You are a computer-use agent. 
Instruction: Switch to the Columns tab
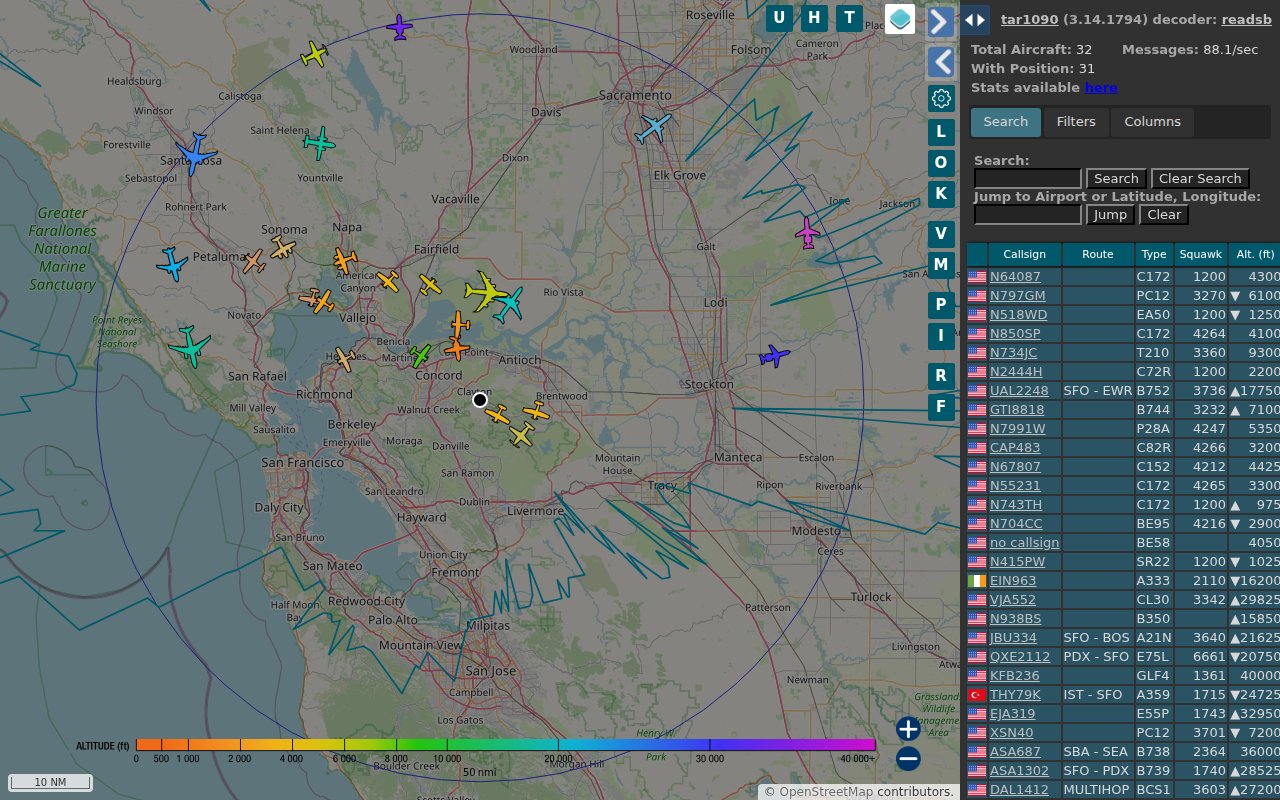1152,121
